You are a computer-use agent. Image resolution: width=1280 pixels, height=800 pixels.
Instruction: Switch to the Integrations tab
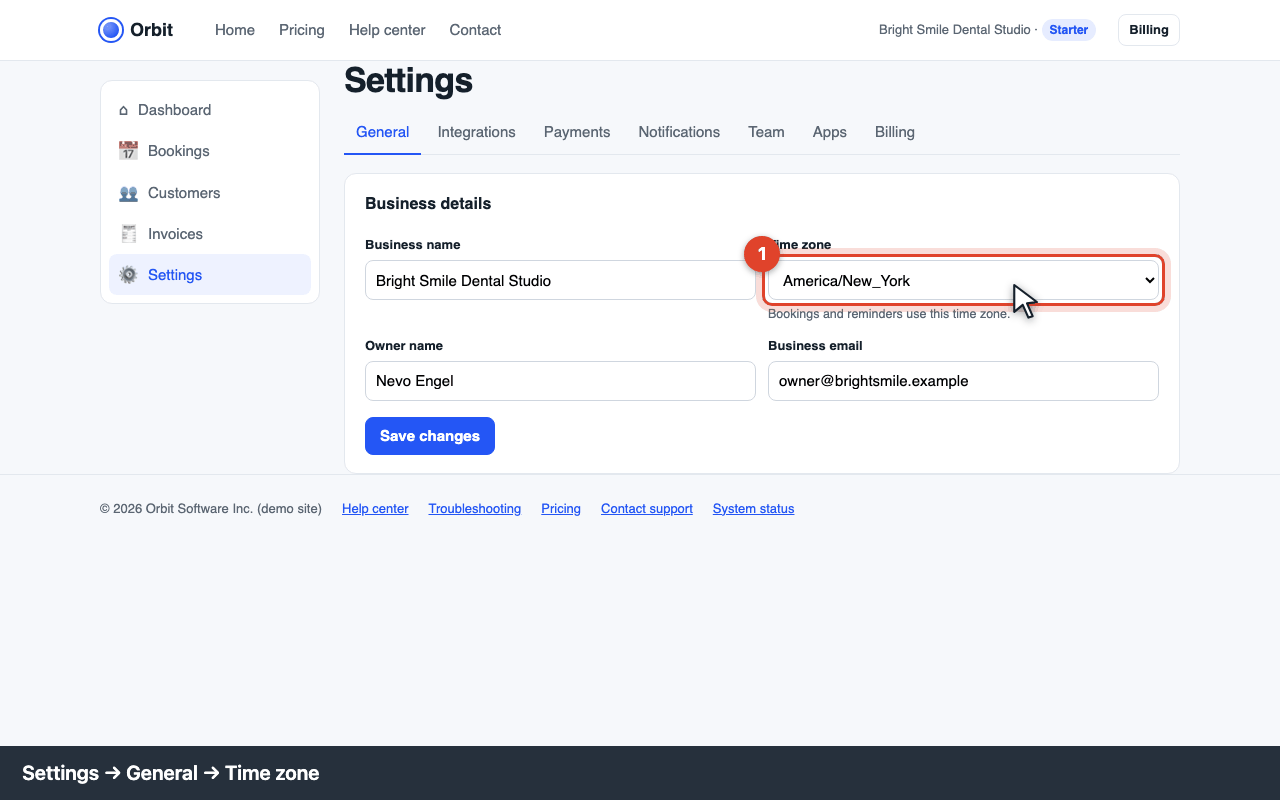pyautogui.click(x=476, y=132)
